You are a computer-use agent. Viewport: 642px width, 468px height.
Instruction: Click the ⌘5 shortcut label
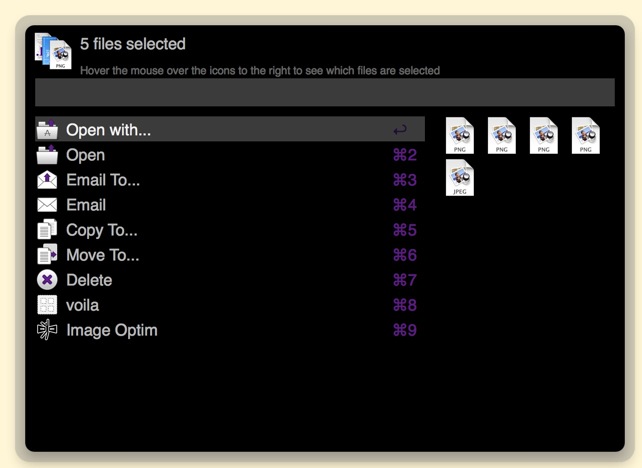pos(405,230)
